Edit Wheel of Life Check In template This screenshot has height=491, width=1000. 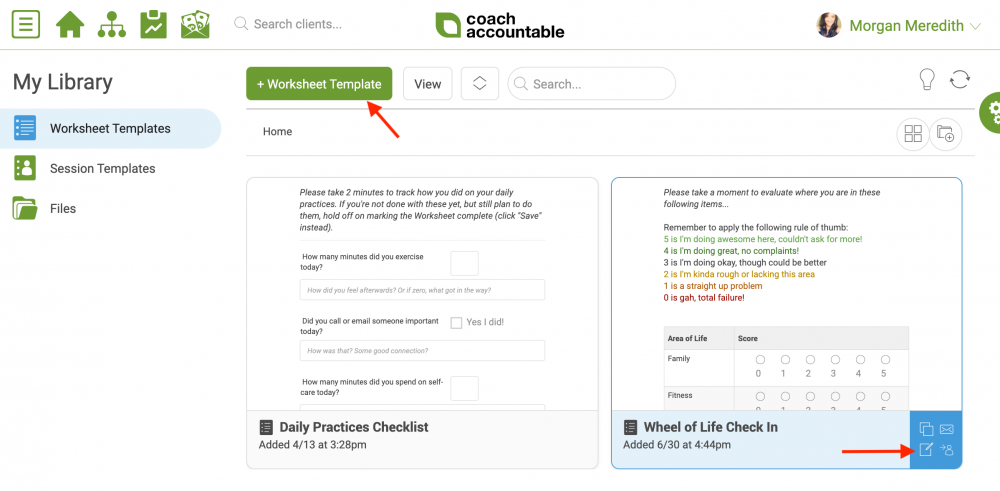click(926, 450)
